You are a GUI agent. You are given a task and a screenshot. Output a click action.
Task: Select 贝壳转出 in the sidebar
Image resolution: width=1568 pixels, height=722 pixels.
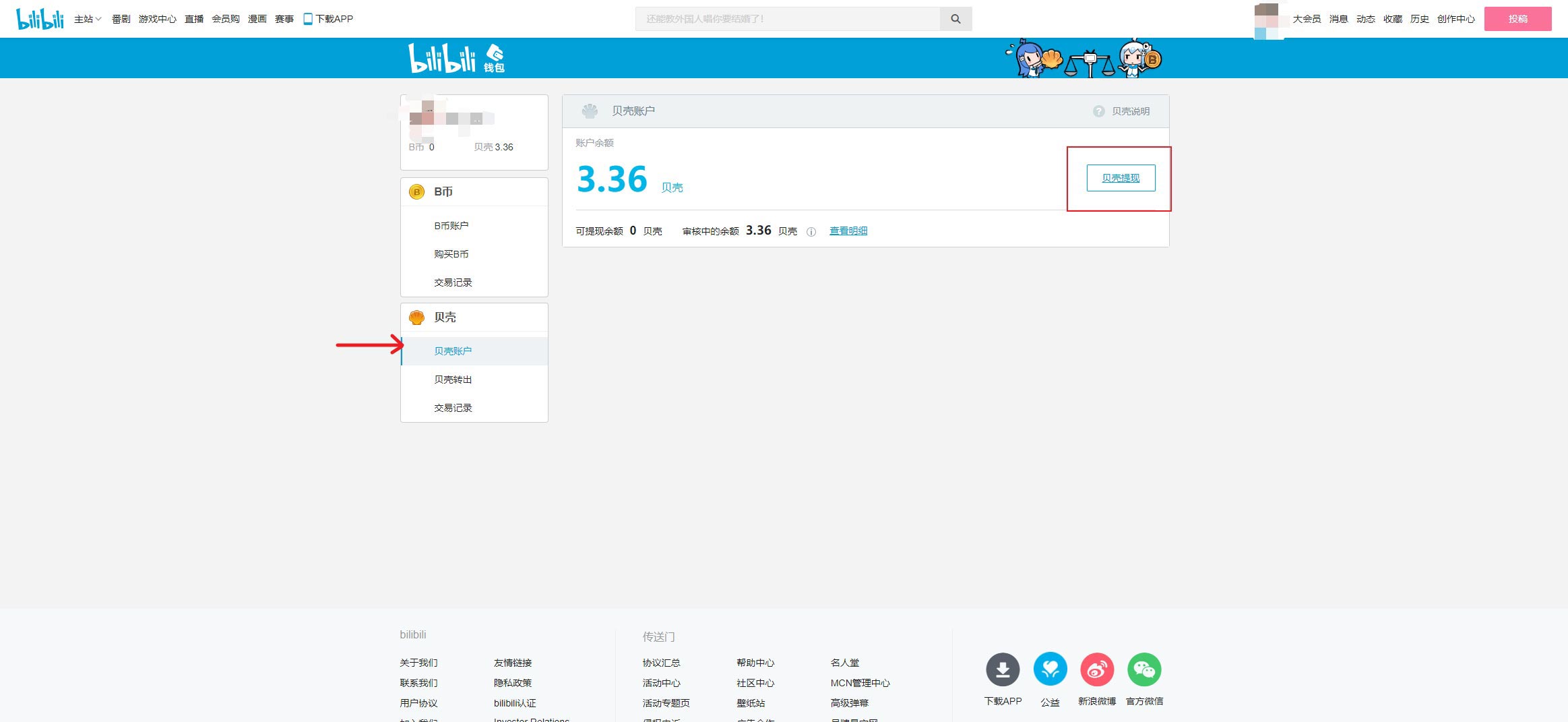(x=453, y=380)
